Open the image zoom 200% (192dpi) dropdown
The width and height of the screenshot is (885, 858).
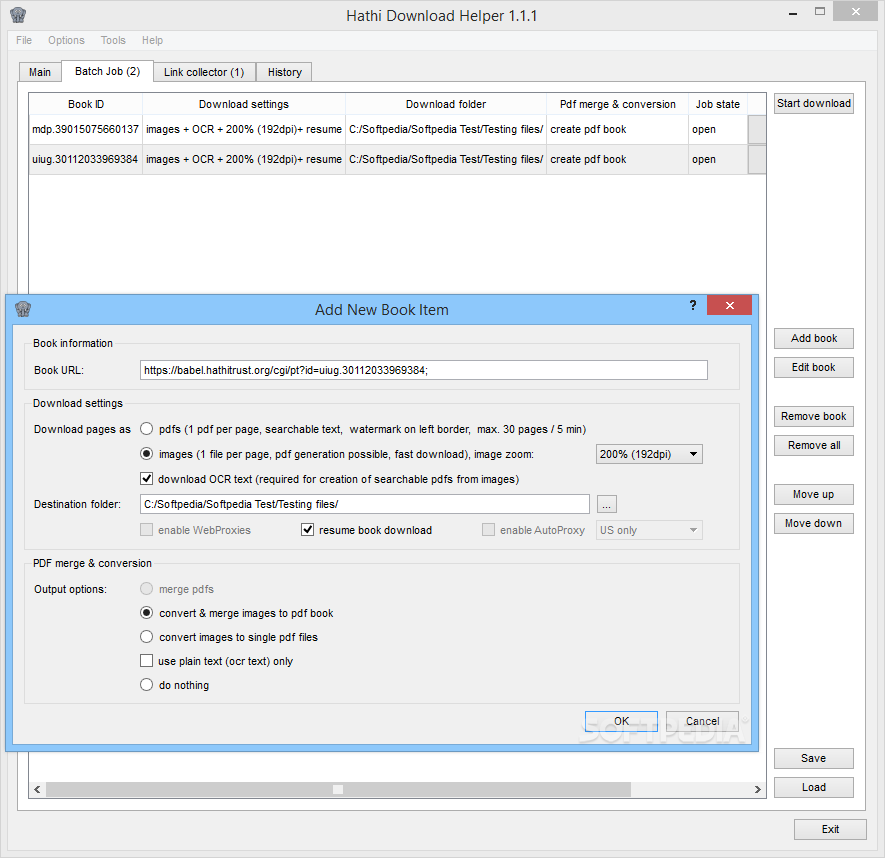point(649,454)
